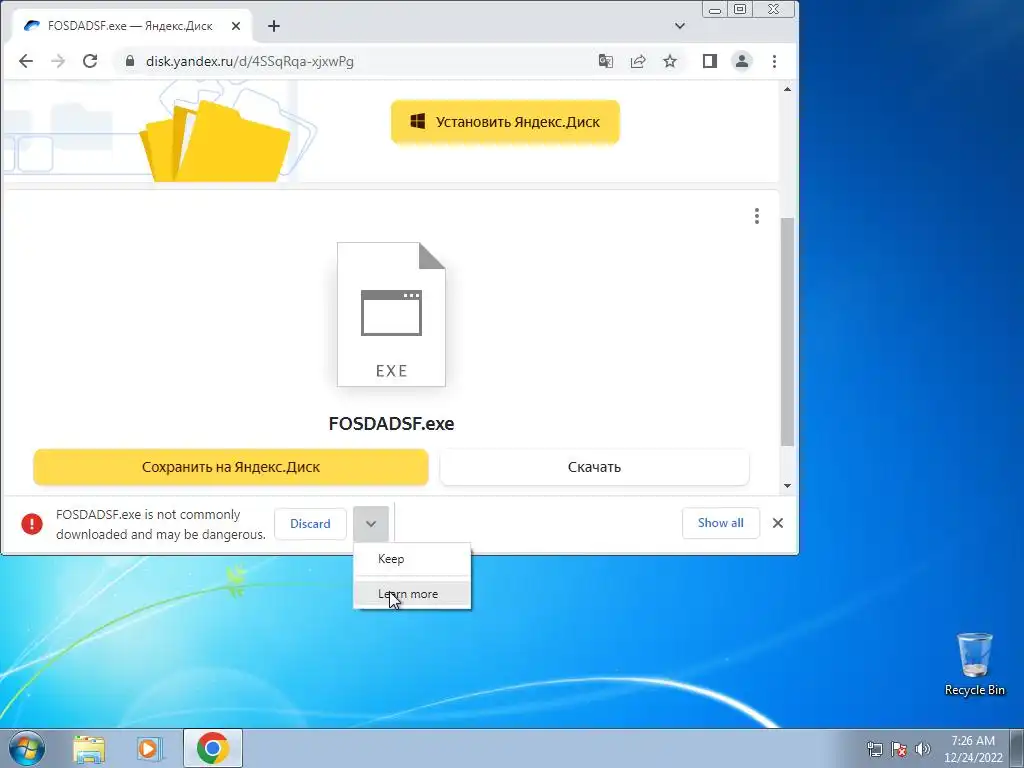Click the Show desktop strip

pos(1017,748)
